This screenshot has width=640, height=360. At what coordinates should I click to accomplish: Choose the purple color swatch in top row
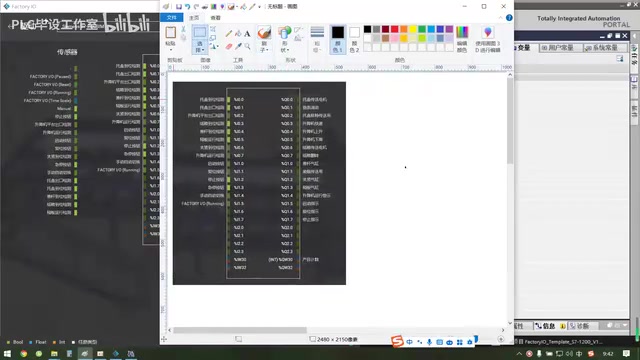click(x=449, y=29)
